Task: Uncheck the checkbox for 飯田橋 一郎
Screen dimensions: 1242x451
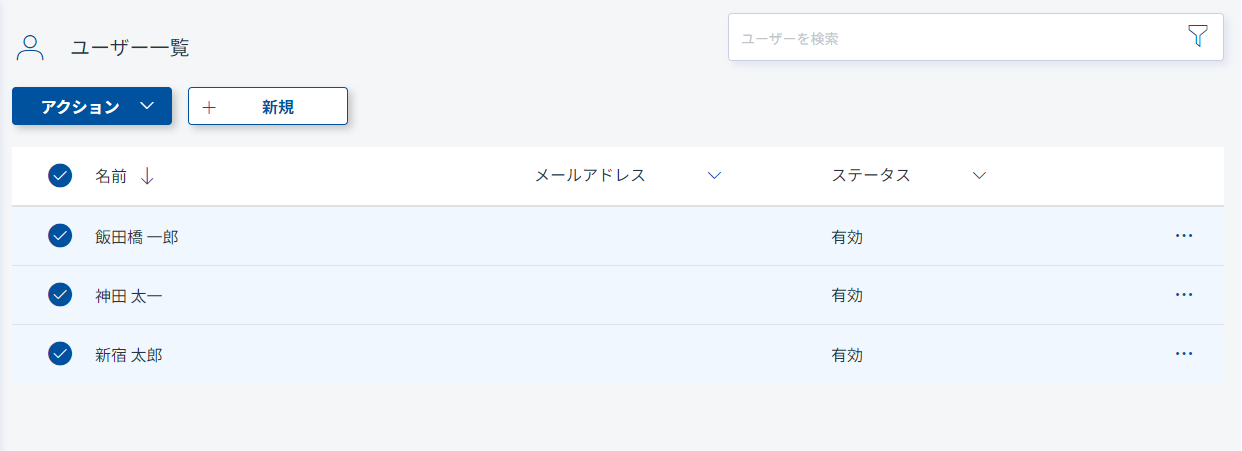Action: click(x=60, y=236)
